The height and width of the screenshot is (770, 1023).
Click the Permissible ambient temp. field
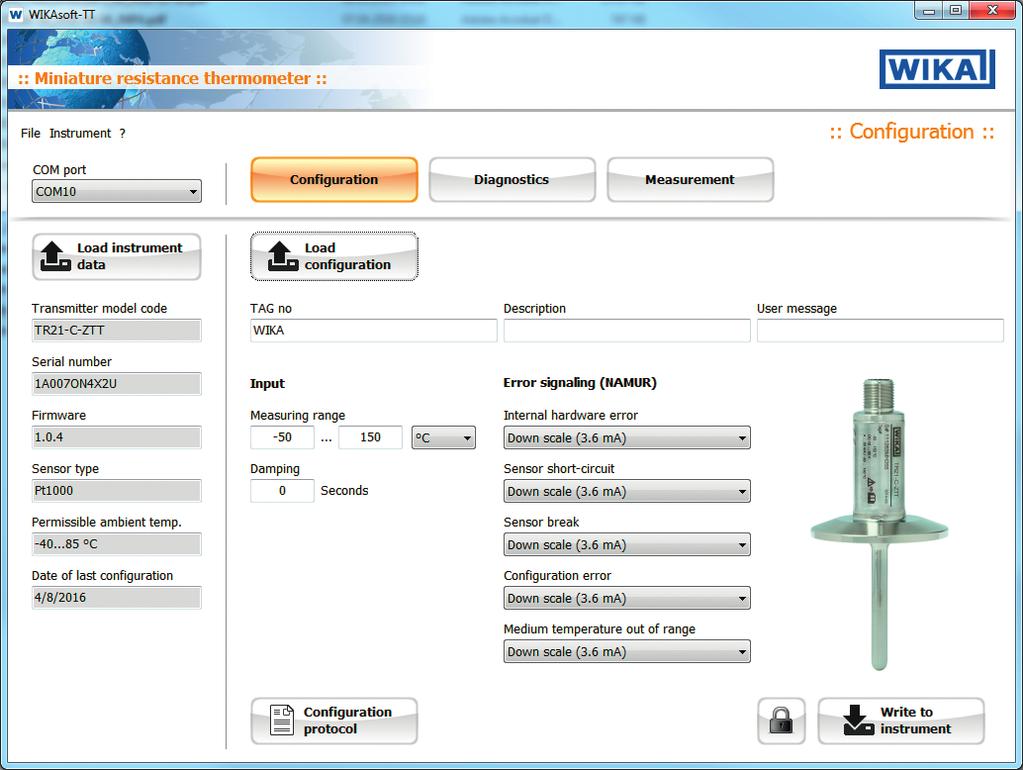pos(117,544)
